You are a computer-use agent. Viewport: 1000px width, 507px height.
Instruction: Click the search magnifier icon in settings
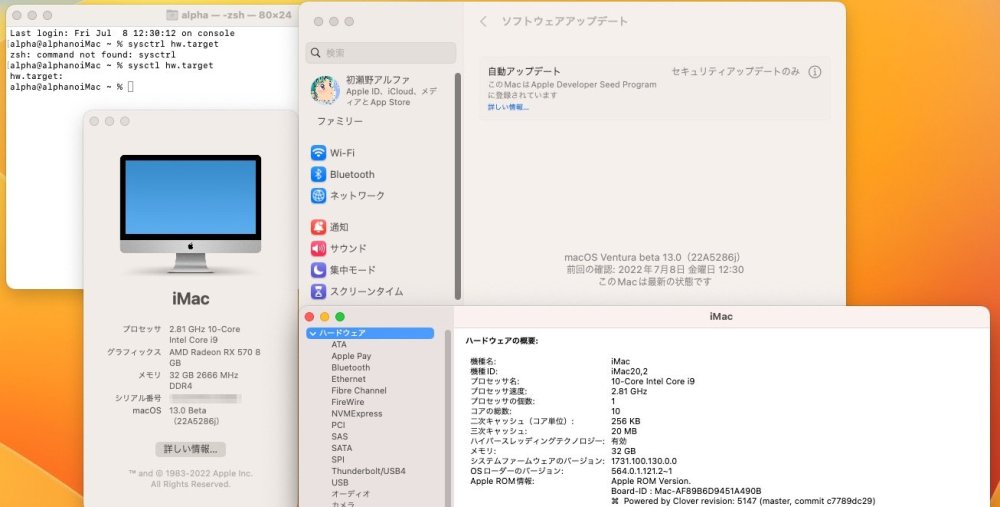[316, 53]
